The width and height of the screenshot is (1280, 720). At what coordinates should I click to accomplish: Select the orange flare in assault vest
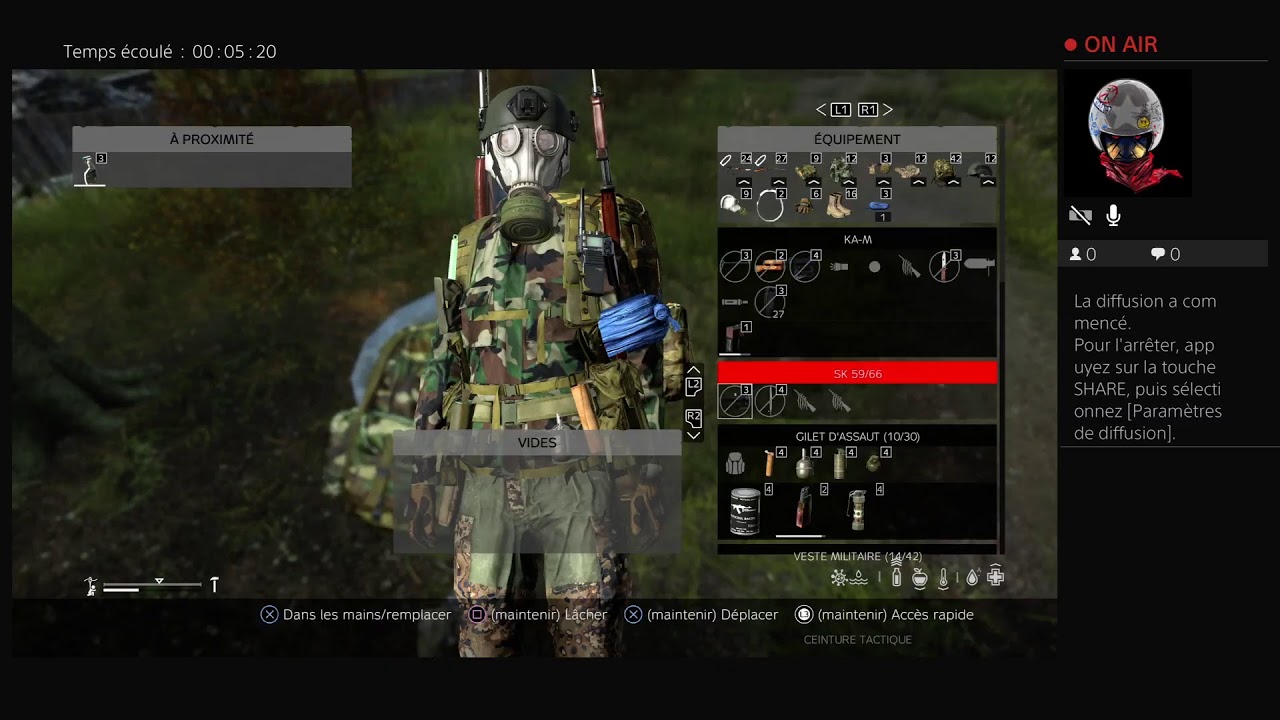coord(769,463)
